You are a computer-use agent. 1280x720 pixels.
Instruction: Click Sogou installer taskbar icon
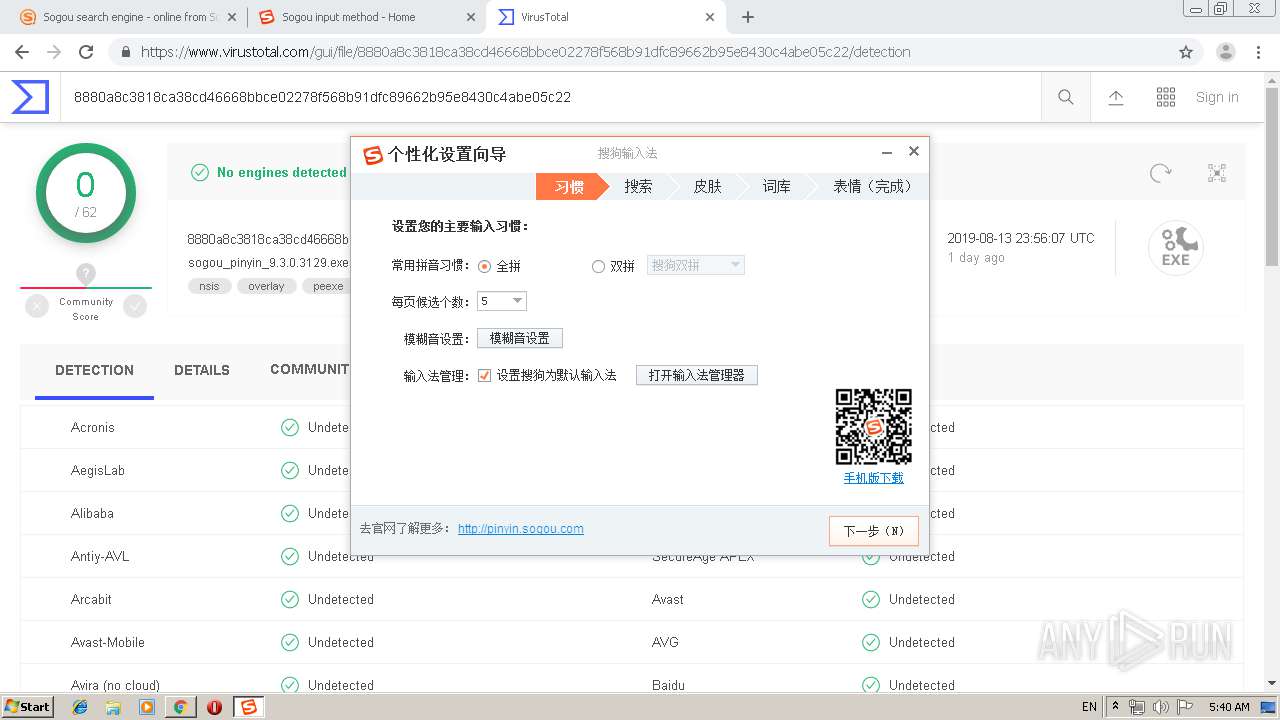coord(248,707)
